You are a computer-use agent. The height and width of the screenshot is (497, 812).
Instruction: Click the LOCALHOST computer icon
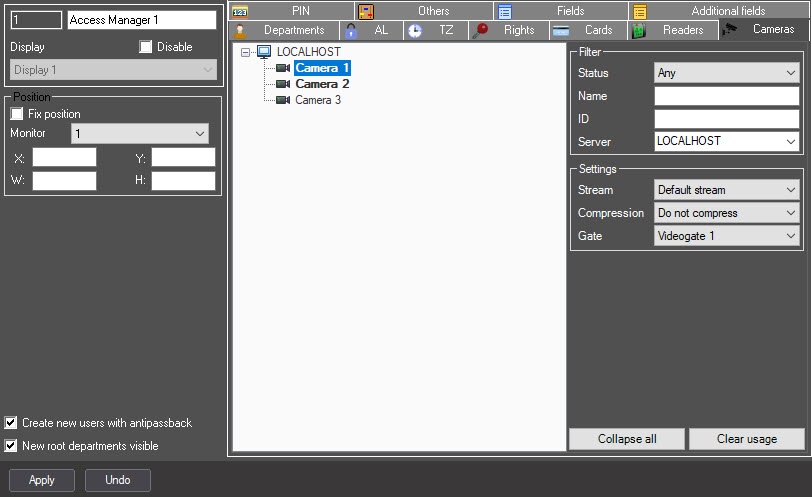pyautogui.click(x=264, y=51)
